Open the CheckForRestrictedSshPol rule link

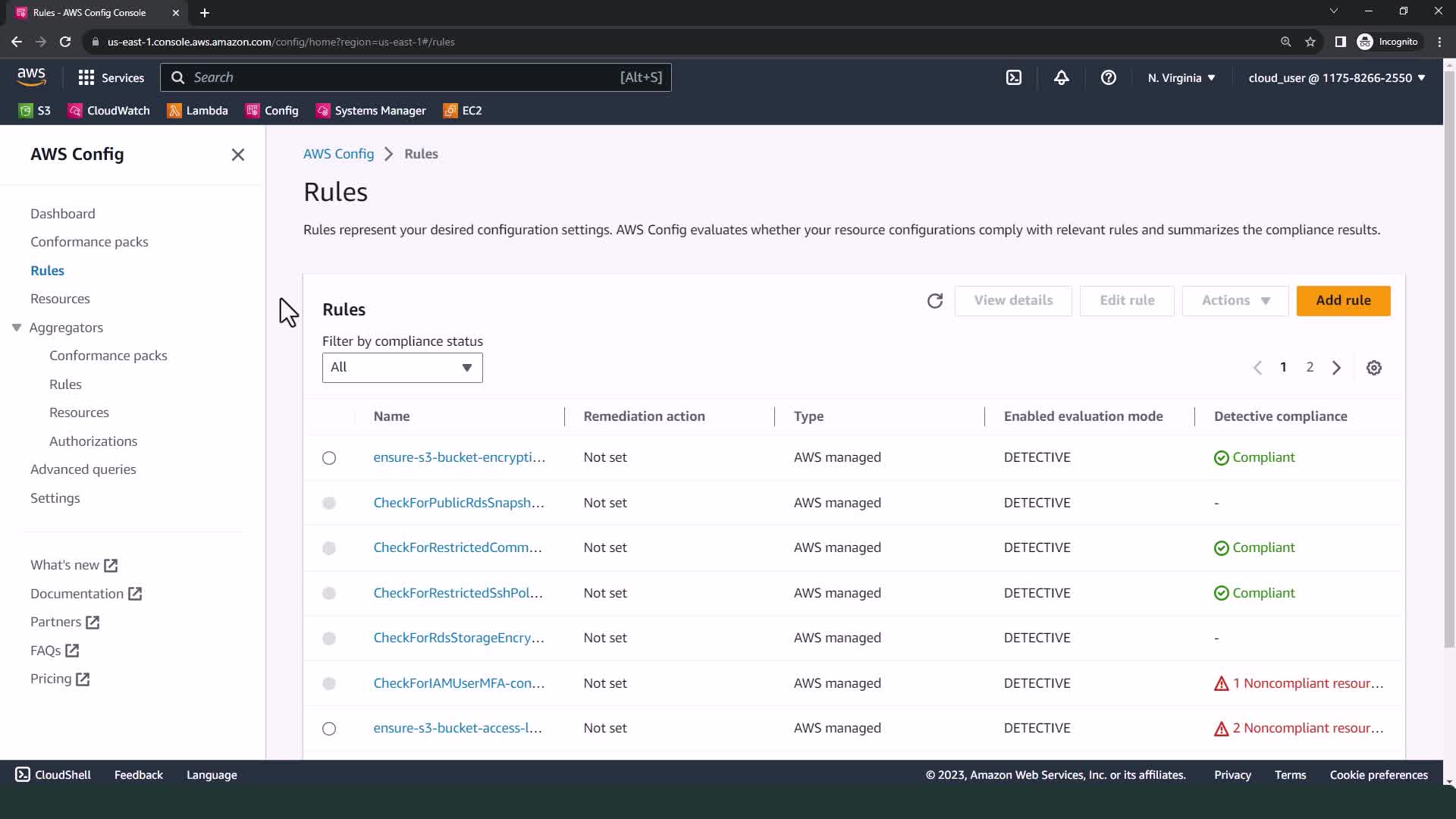click(x=457, y=593)
